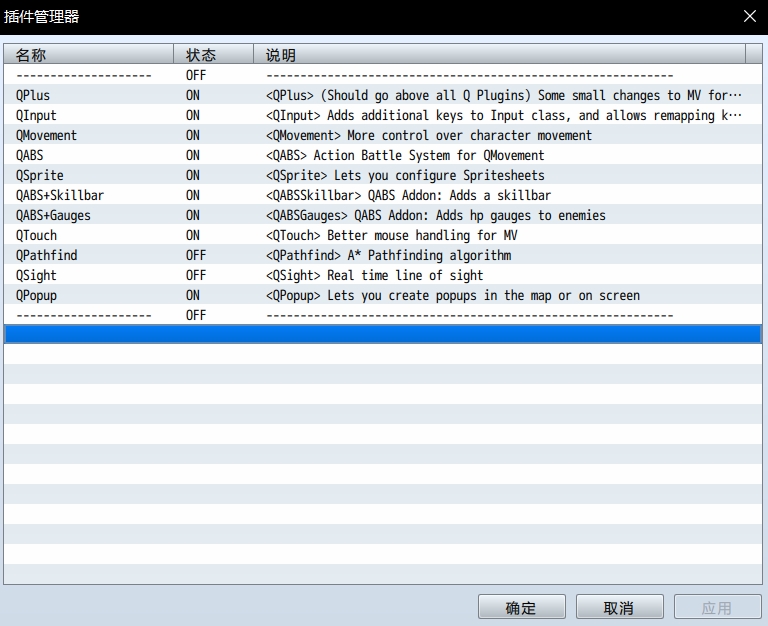
Task: Click the QInput description text
Action: point(504,115)
